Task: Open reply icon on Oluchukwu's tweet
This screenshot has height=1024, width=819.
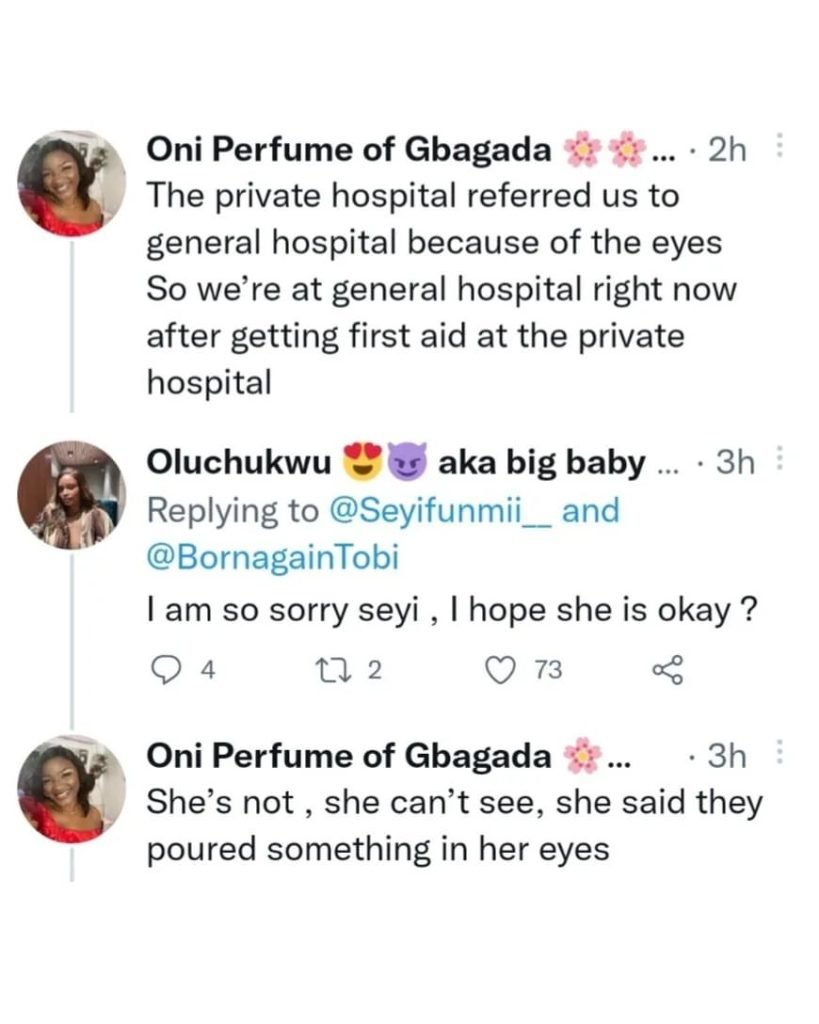Action: [x=166, y=670]
